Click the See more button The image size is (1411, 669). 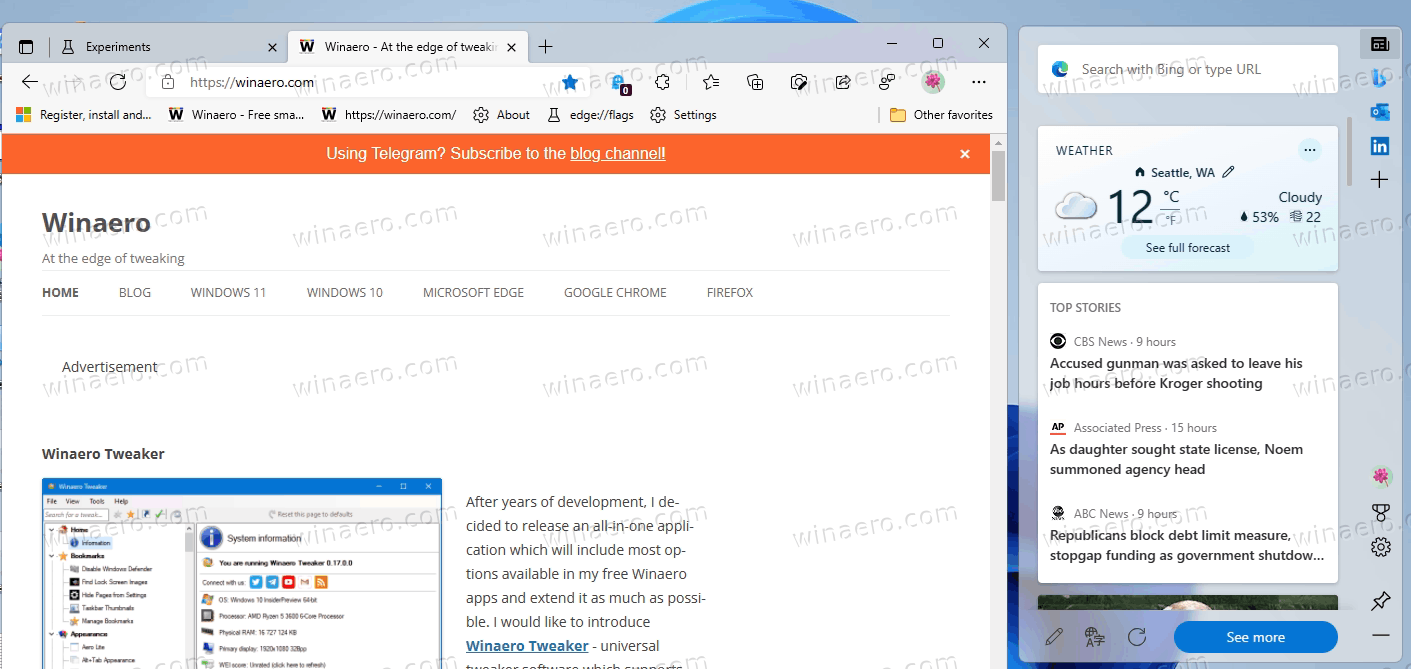click(x=1256, y=637)
